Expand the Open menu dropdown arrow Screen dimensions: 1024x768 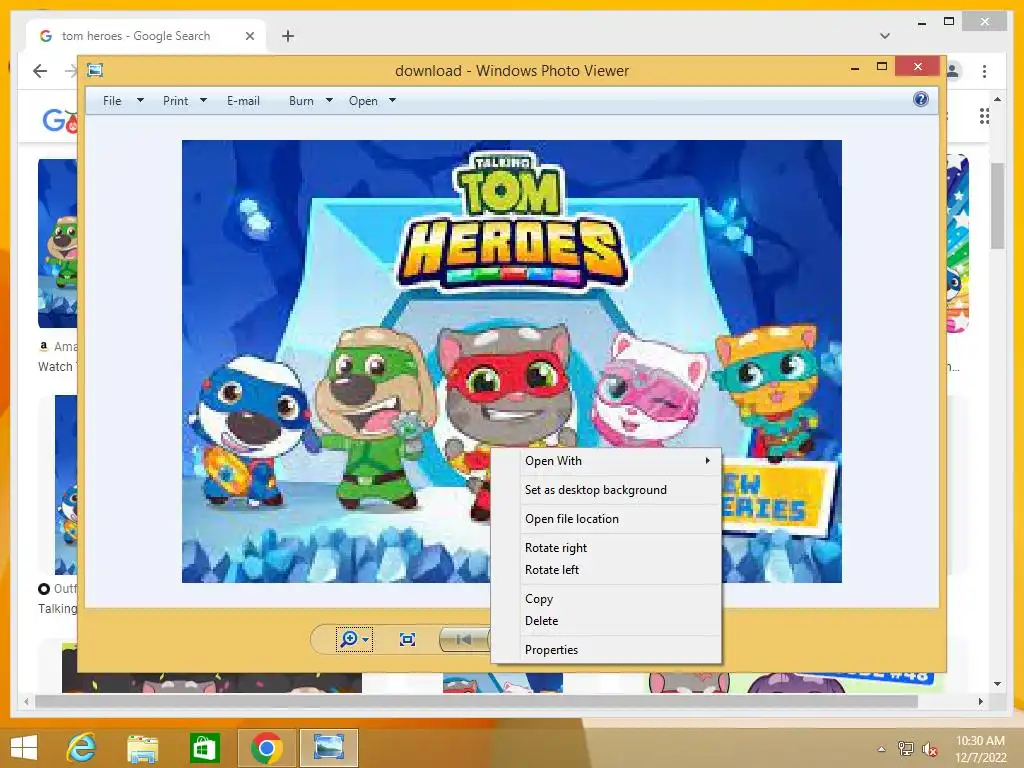392,101
